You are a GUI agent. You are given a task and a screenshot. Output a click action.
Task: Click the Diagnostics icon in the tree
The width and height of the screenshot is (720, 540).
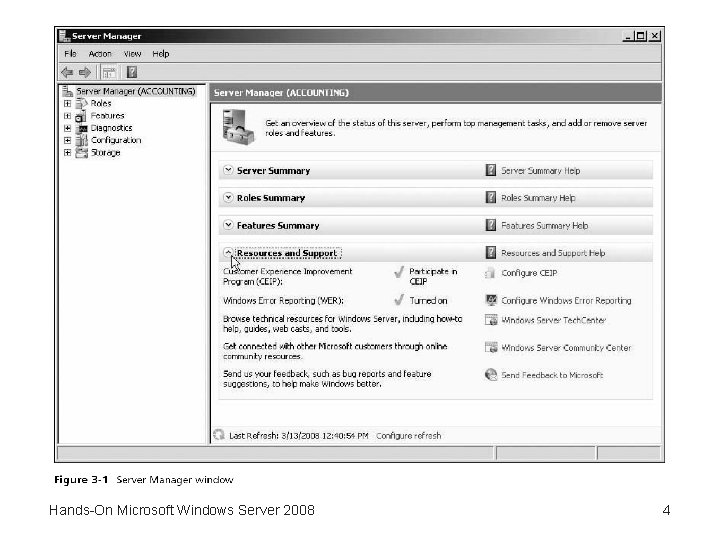(82, 128)
